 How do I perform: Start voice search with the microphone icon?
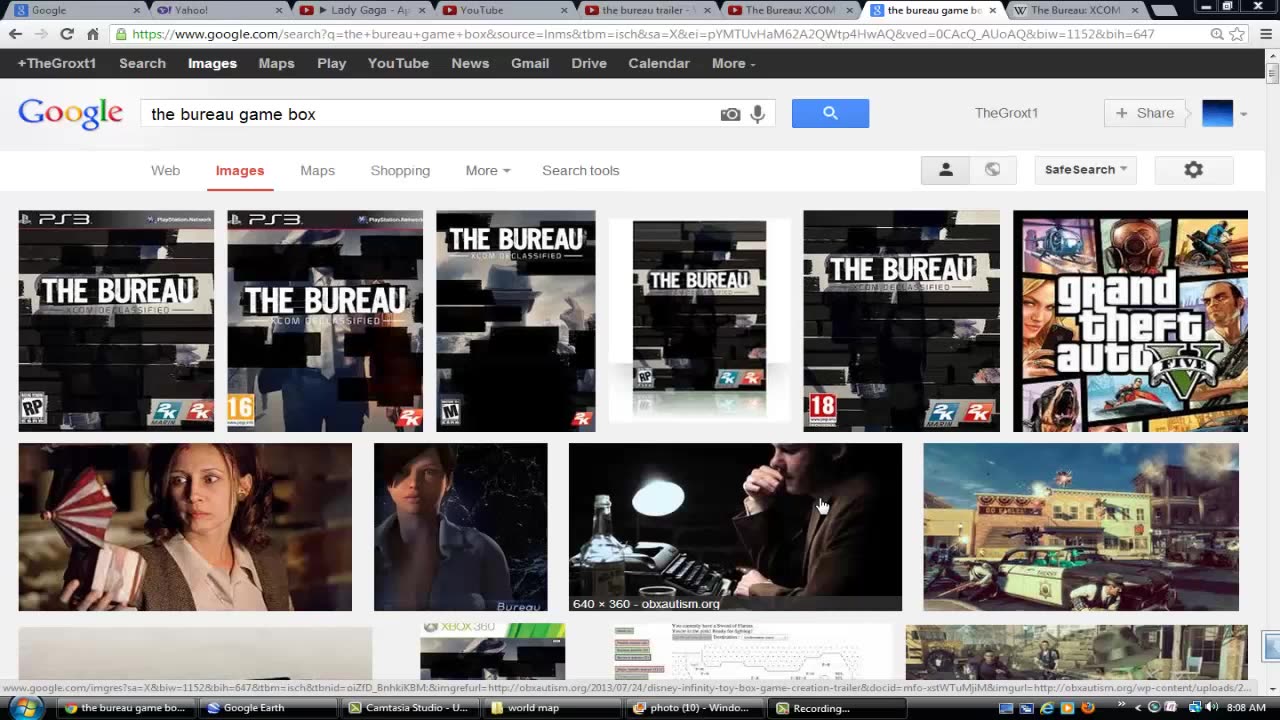(x=758, y=114)
